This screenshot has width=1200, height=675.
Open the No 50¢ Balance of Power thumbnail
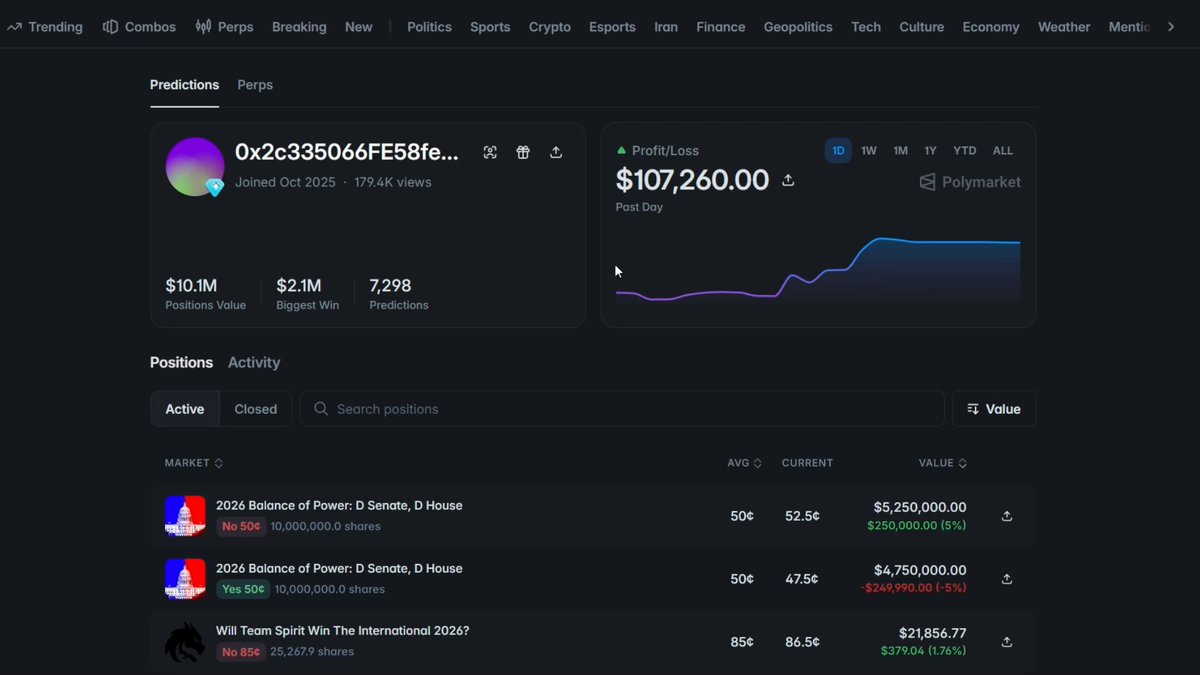click(x=185, y=516)
